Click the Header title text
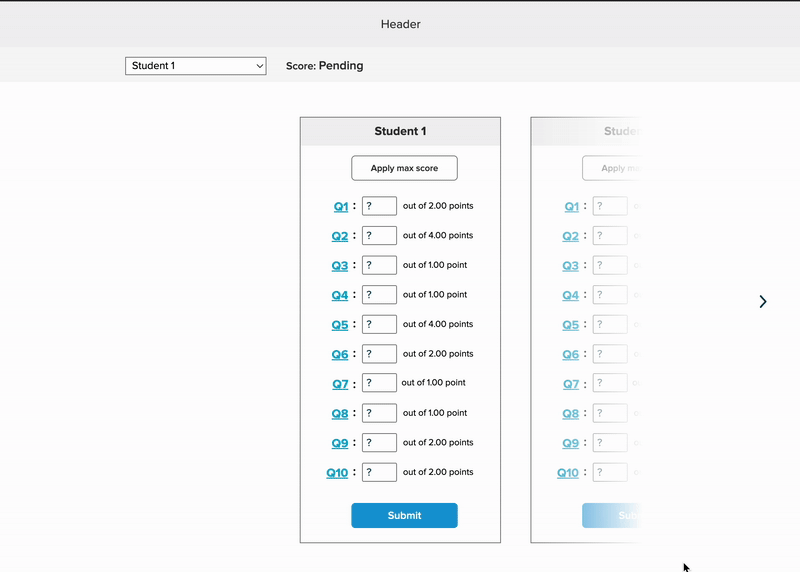The height and width of the screenshot is (572, 800). [401, 24]
